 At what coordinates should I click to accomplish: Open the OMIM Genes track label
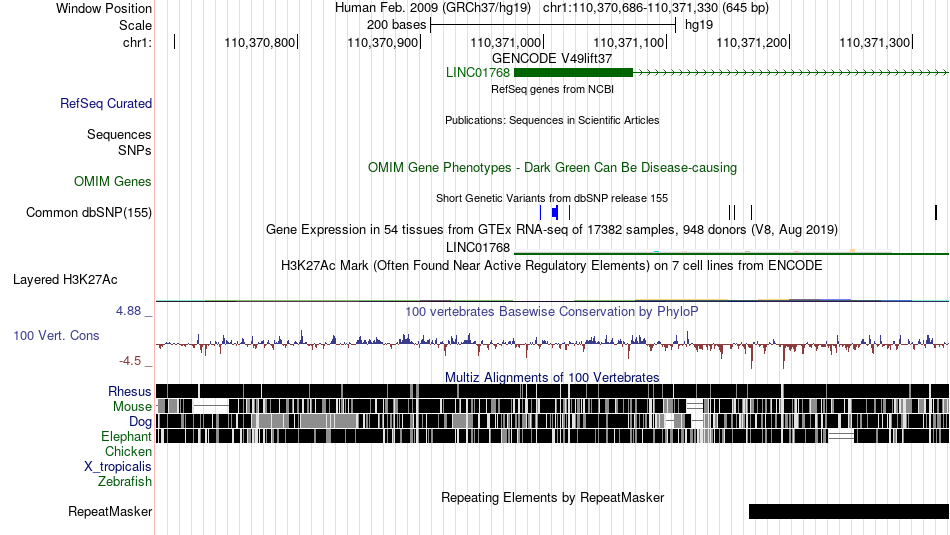[113, 182]
